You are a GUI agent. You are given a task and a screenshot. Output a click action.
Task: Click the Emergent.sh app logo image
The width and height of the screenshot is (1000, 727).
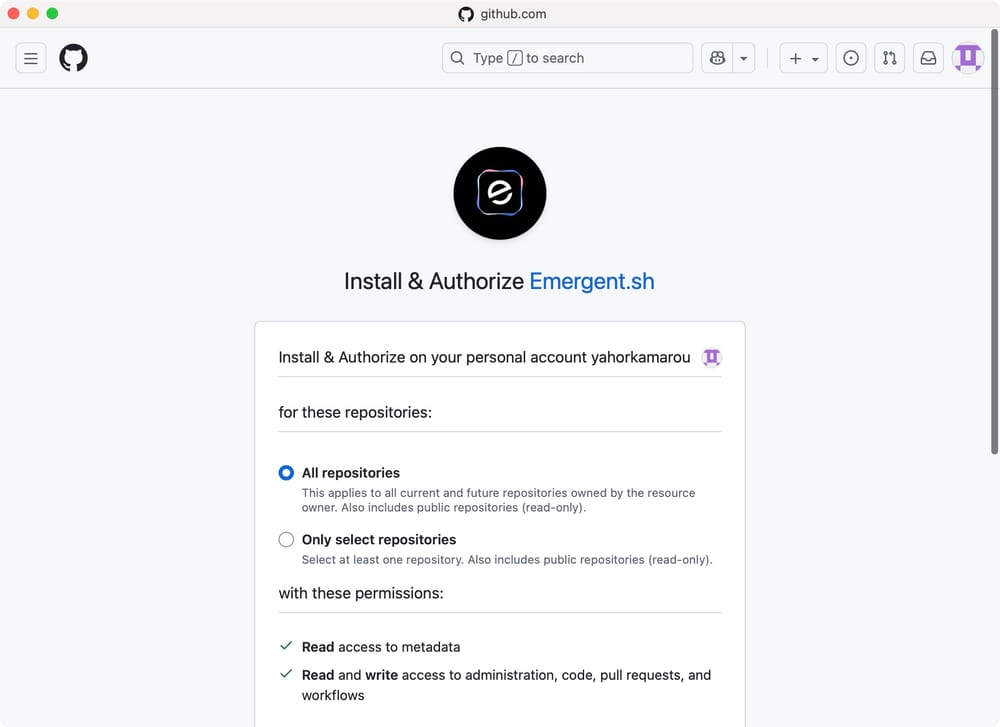click(x=500, y=193)
